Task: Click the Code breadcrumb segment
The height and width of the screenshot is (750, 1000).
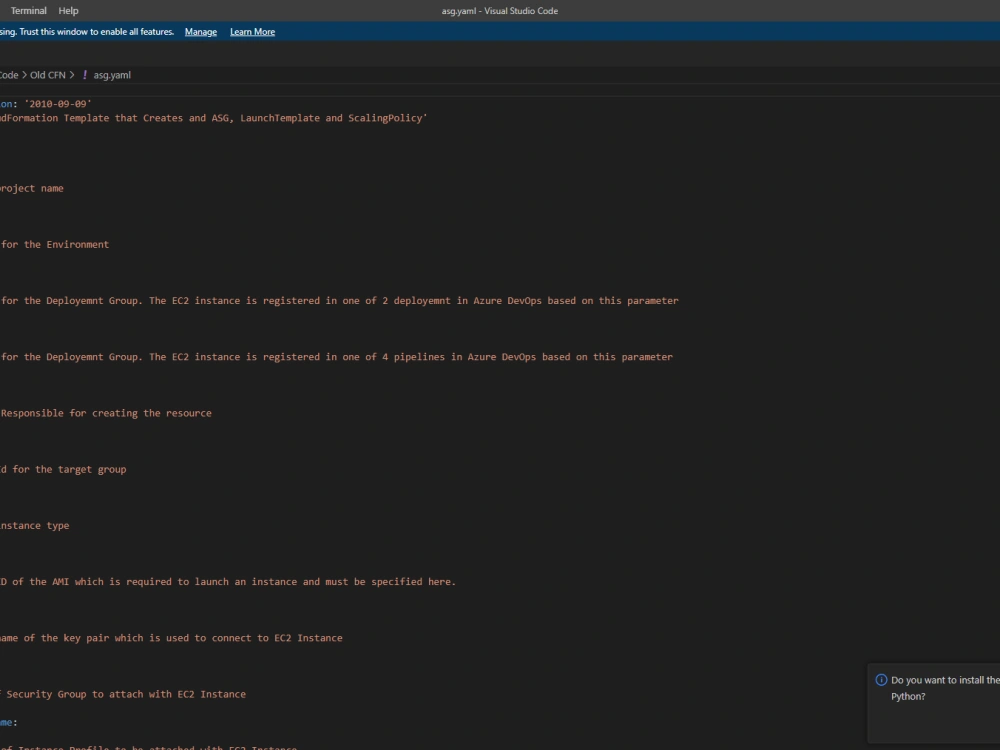Action: (10, 75)
